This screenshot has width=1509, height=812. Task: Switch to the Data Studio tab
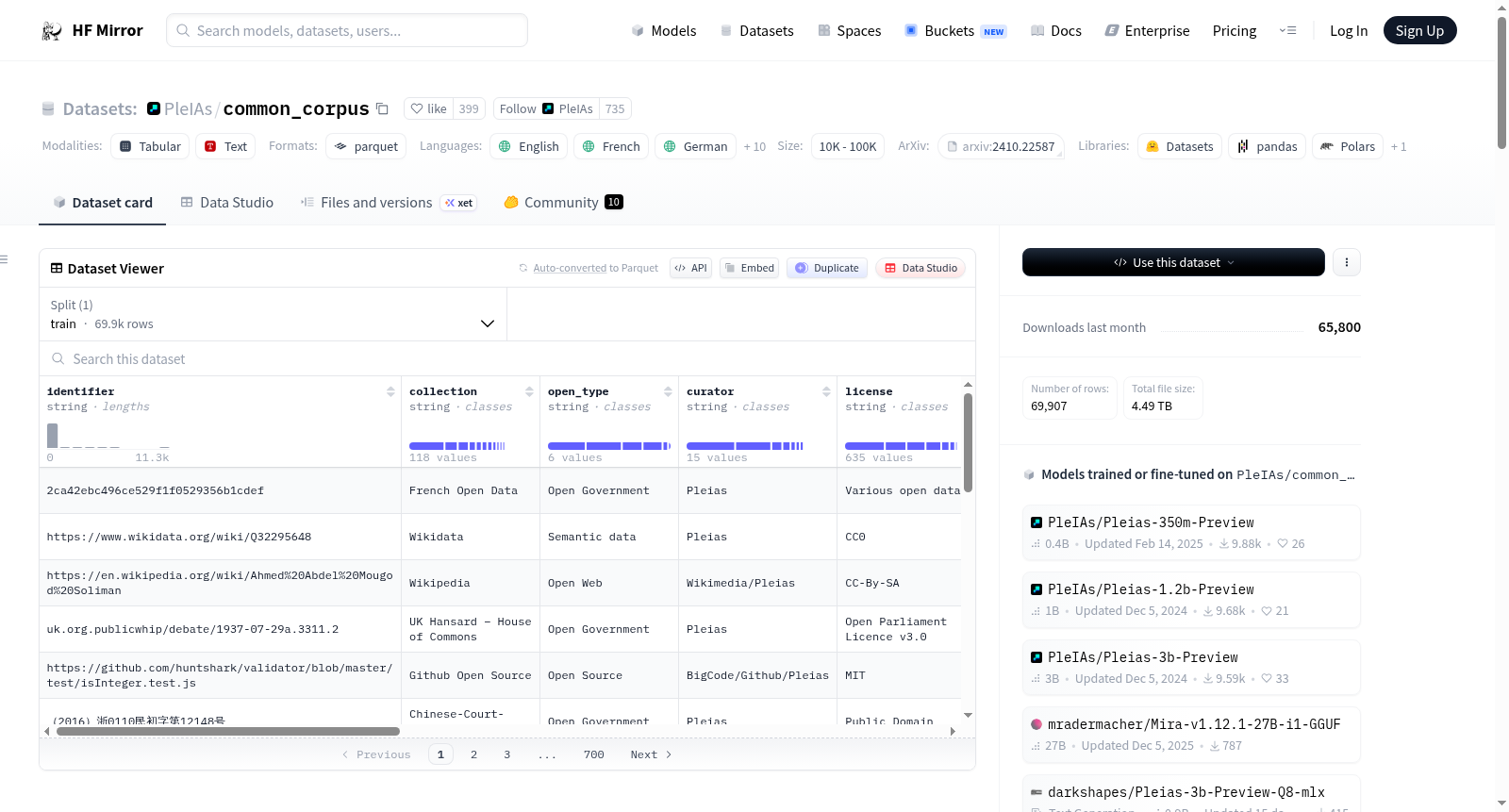point(227,203)
